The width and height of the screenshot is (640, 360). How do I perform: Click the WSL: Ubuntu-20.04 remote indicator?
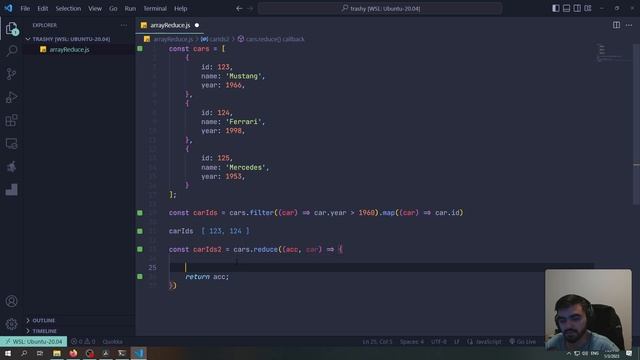pyautogui.click(x=33, y=341)
